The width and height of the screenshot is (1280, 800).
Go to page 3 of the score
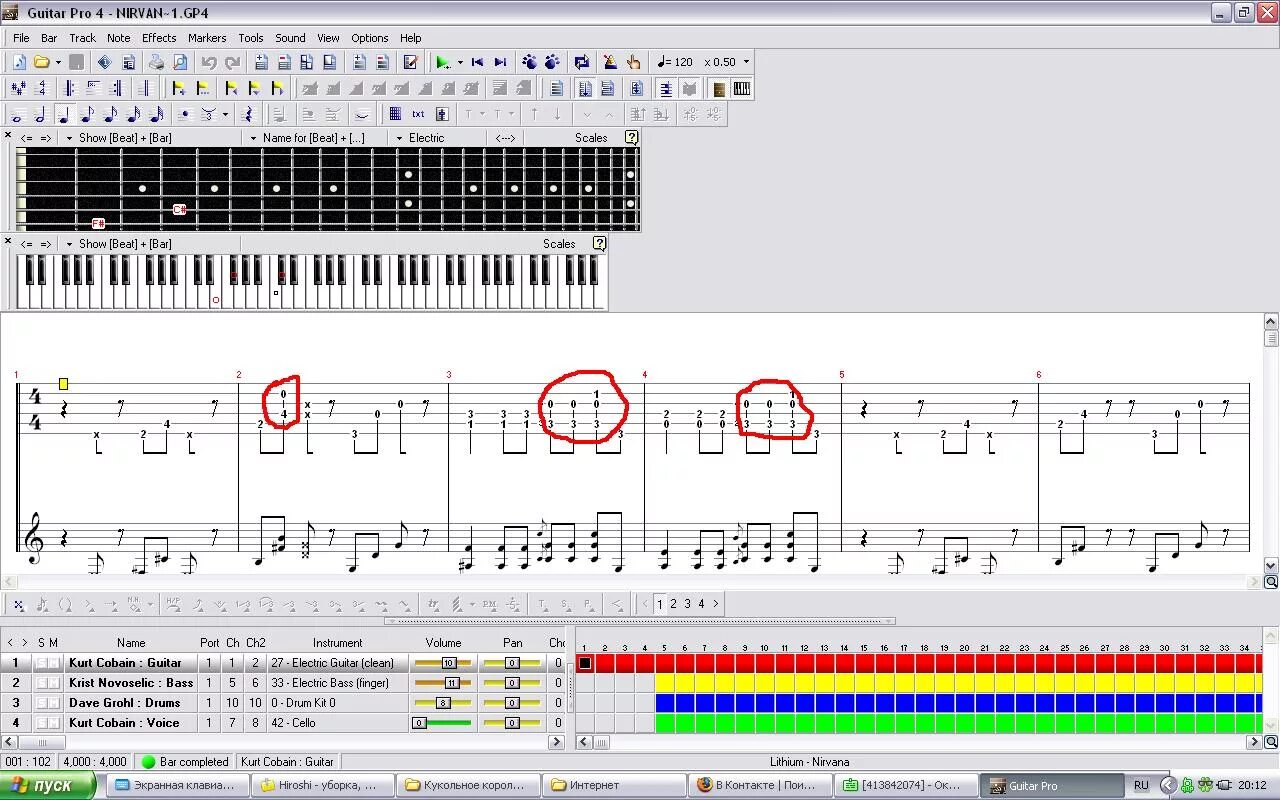coord(687,604)
